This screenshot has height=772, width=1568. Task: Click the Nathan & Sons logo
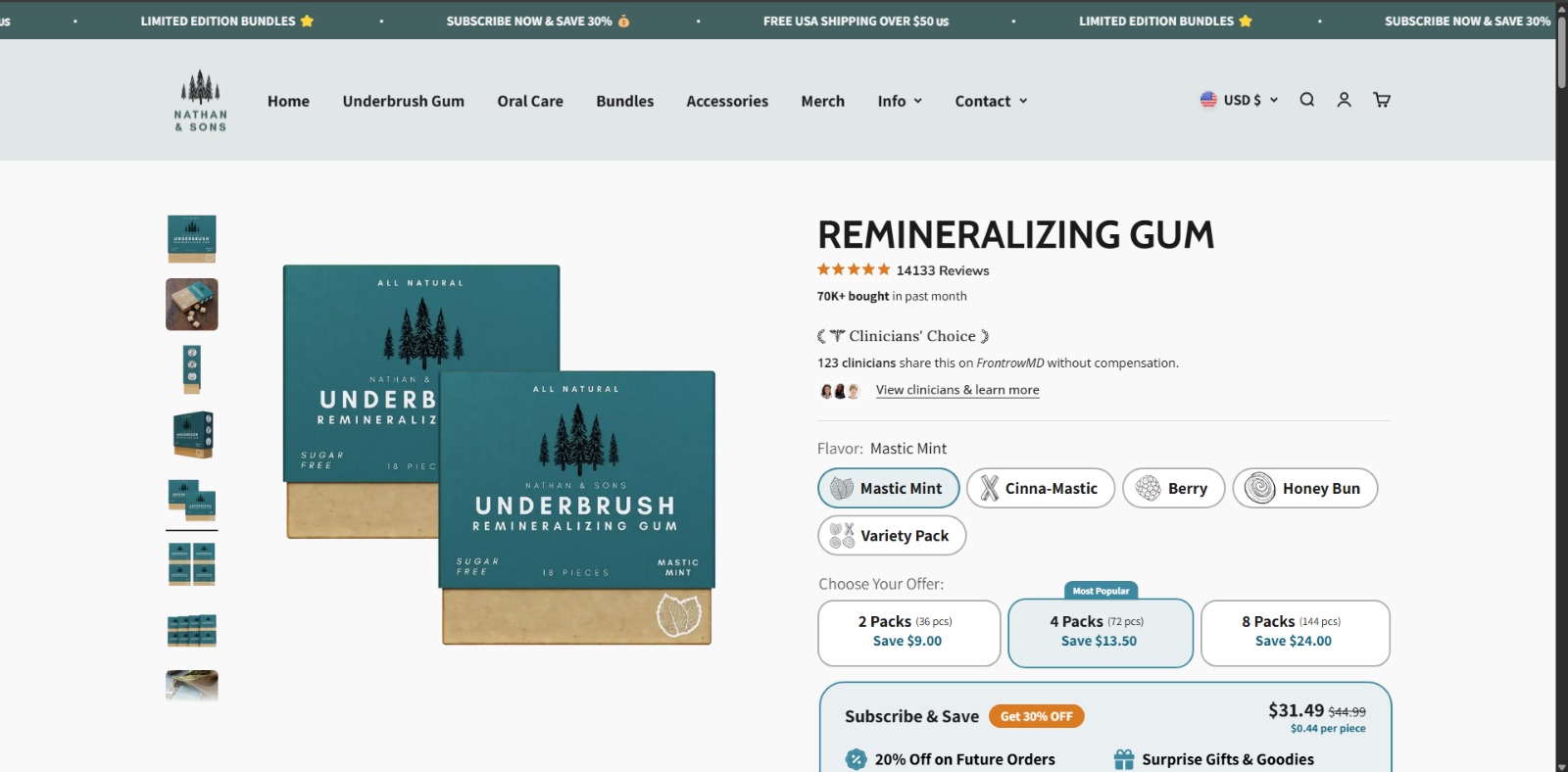201,100
